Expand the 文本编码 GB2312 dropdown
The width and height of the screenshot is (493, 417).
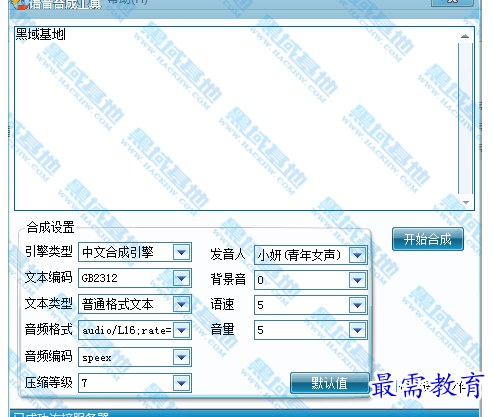181,278
